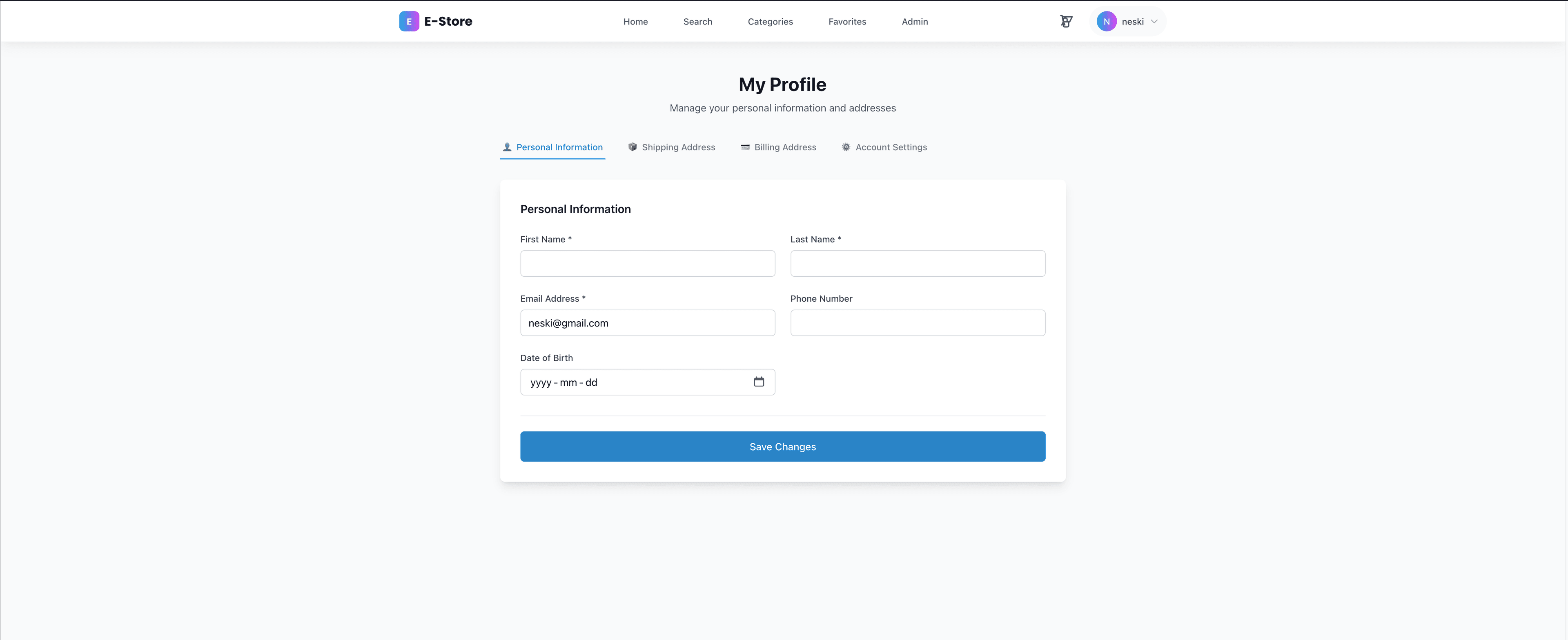Switch to the Account Settings tab
Screen dimensions: 1568x640
click(x=891, y=147)
